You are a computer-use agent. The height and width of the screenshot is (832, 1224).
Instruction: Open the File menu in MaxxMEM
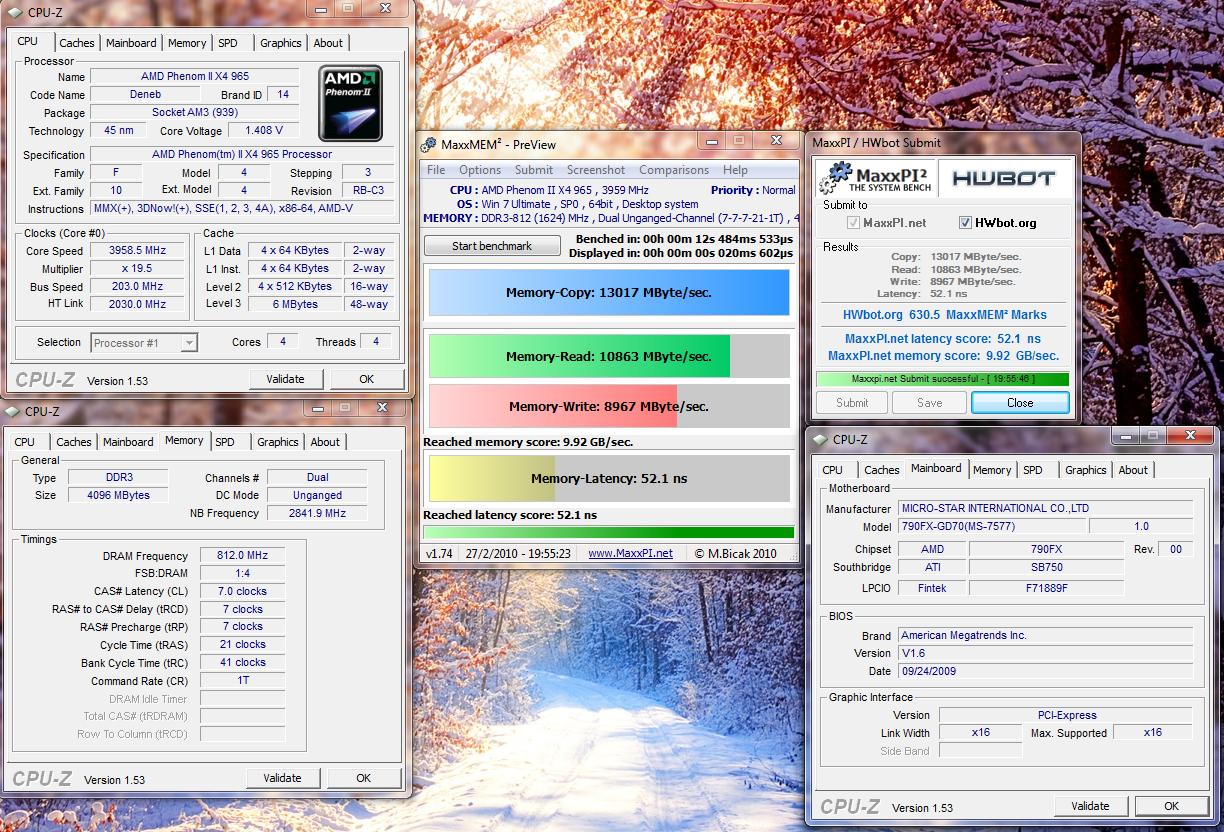tap(436, 170)
